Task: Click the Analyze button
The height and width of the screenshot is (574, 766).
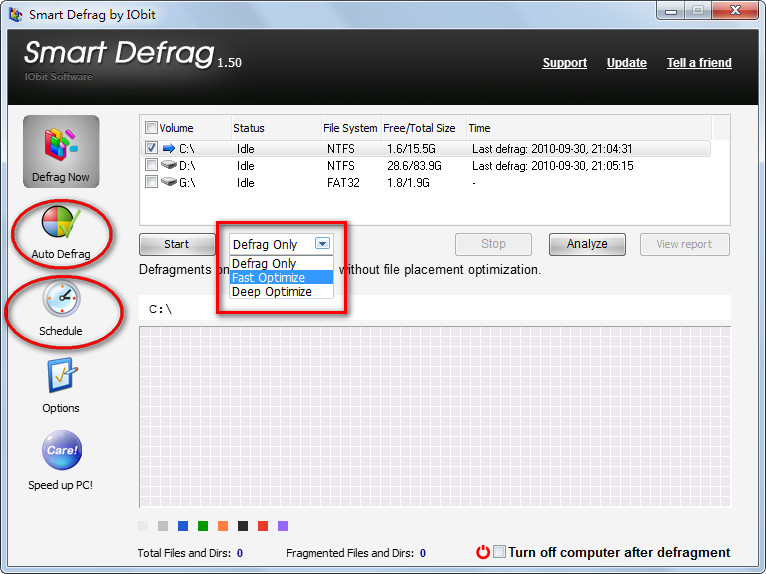Action: coord(587,244)
